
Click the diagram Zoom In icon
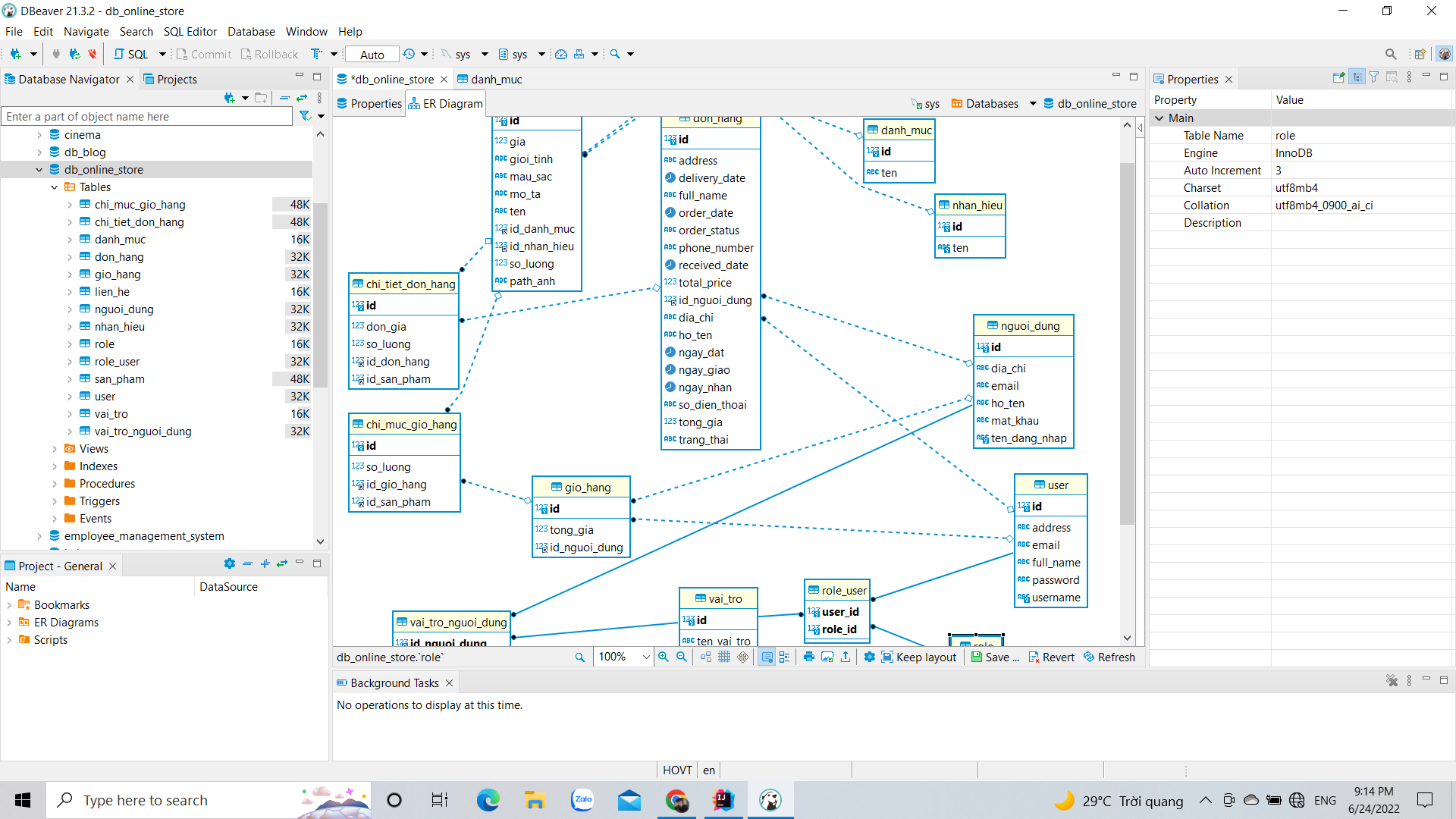click(x=664, y=657)
